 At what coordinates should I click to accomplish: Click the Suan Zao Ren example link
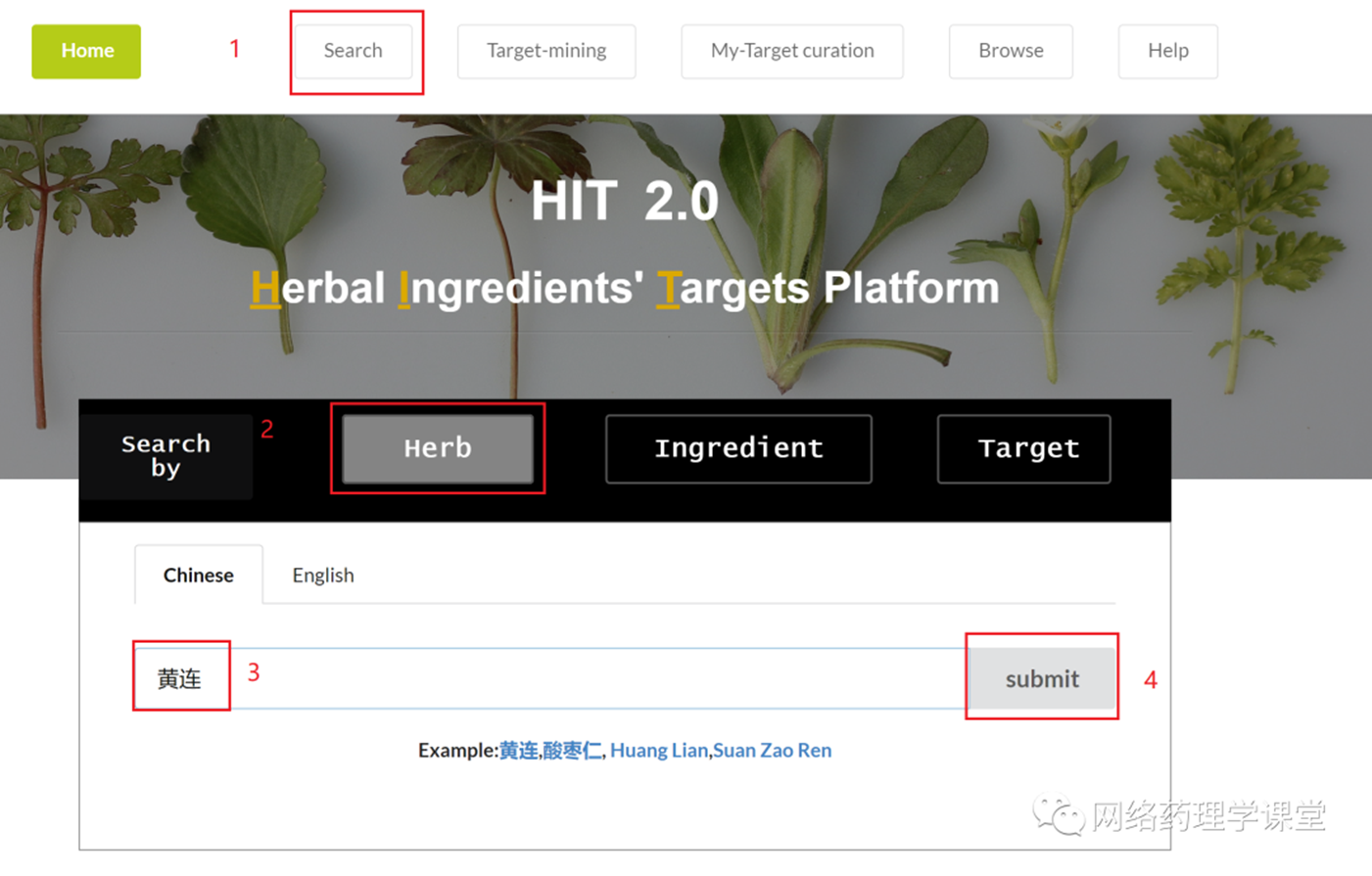pos(772,750)
